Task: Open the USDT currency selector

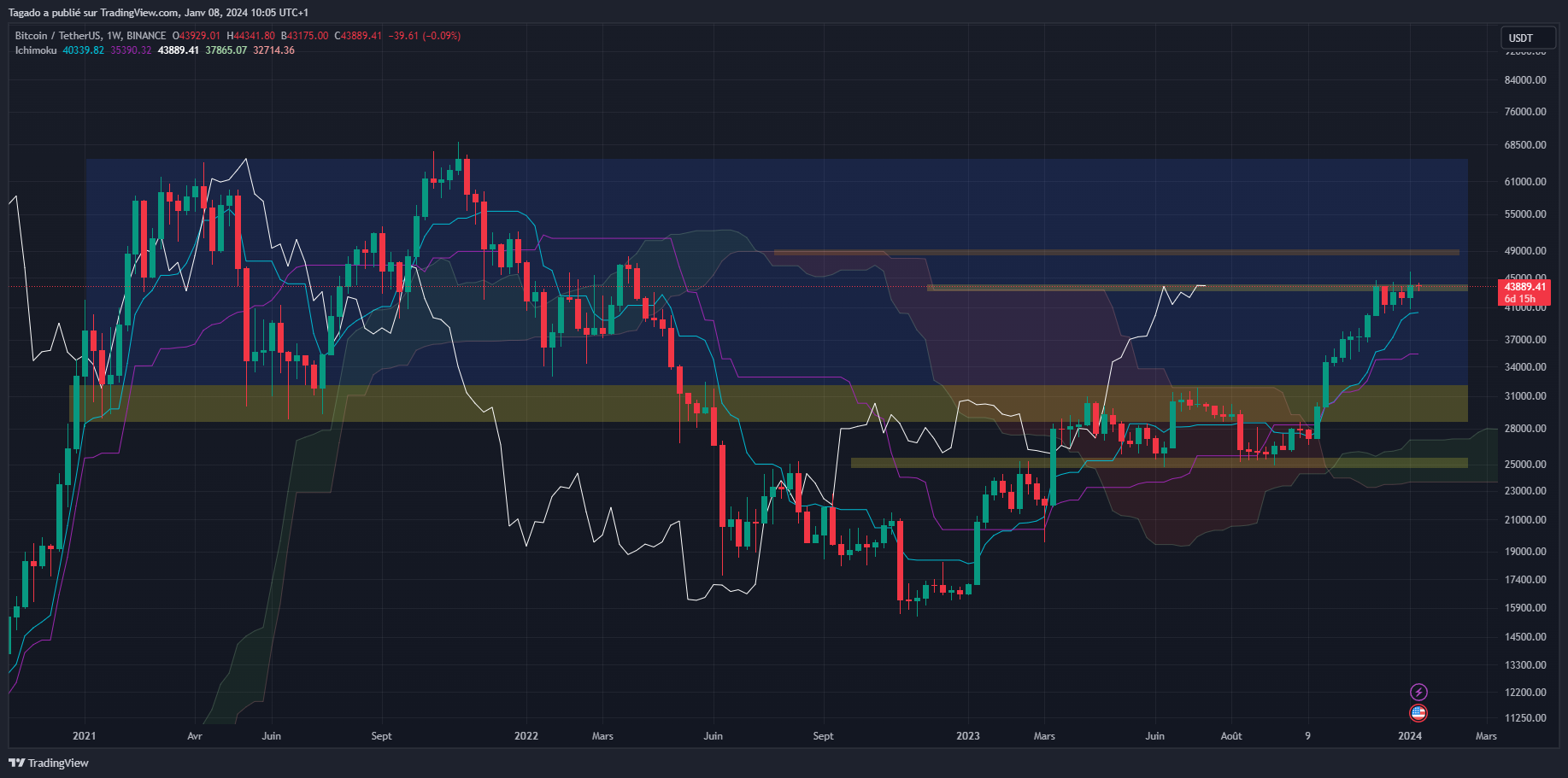Action: click(1528, 38)
